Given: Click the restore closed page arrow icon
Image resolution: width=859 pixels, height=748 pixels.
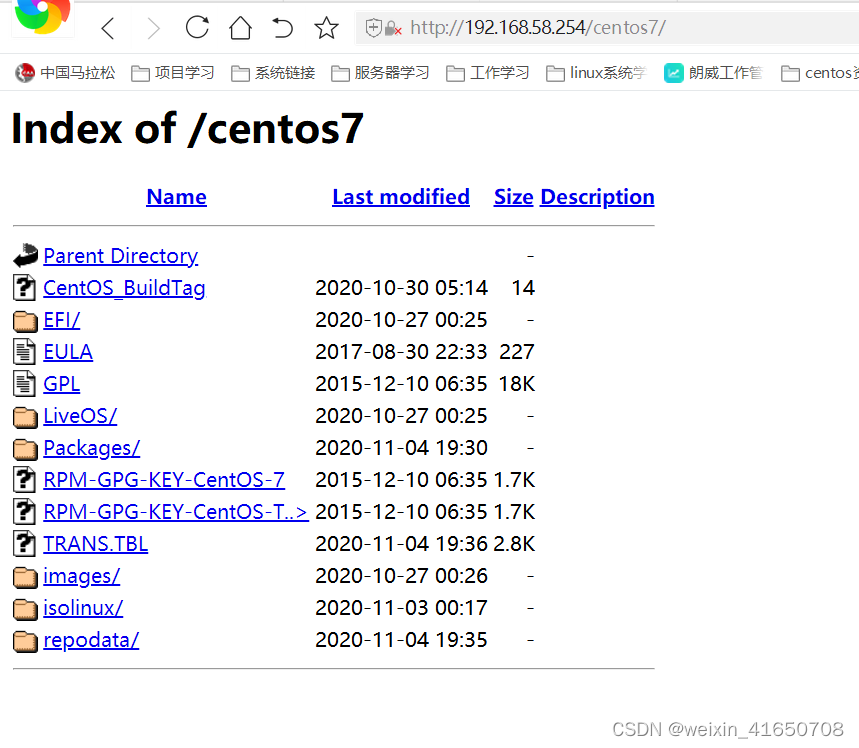Looking at the screenshot, I should [283, 30].
